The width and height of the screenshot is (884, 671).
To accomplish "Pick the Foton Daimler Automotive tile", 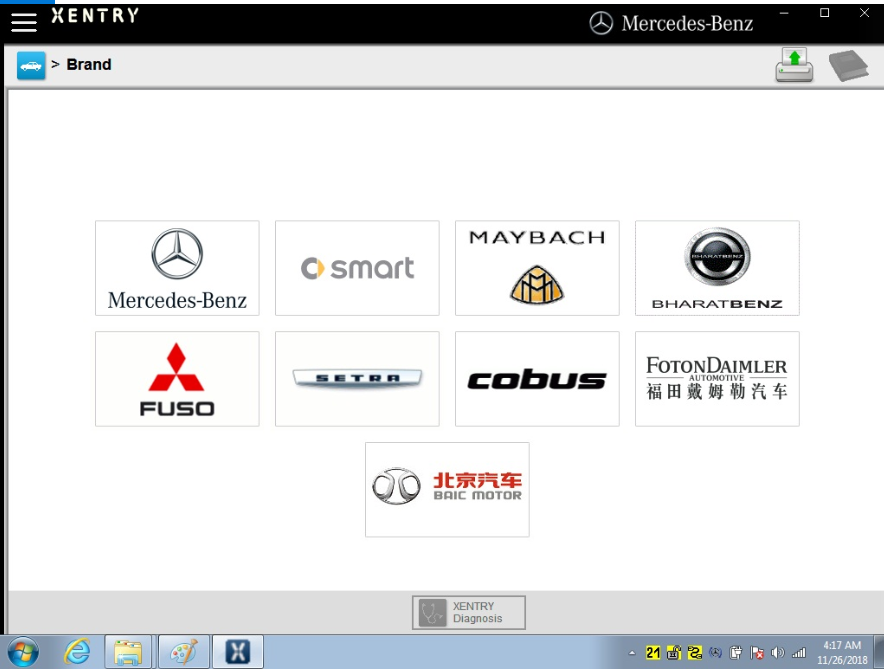I will point(717,379).
